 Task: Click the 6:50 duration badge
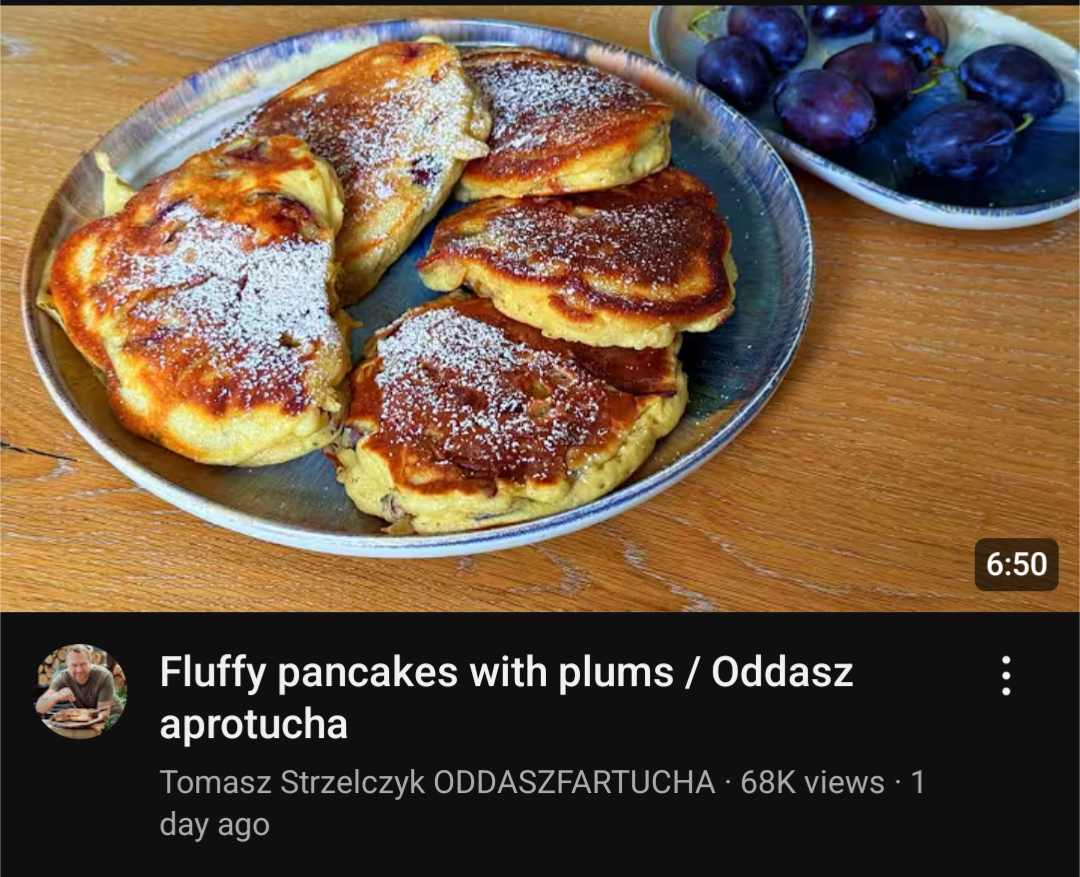click(1016, 564)
